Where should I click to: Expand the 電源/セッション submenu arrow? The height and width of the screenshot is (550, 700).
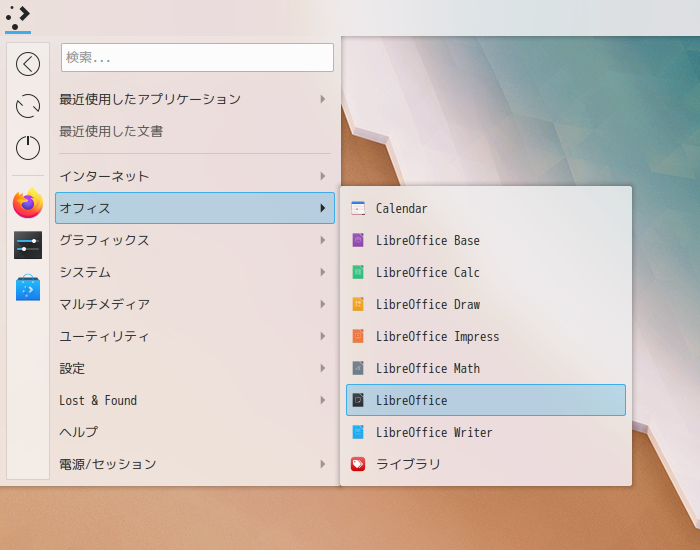click(x=323, y=464)
